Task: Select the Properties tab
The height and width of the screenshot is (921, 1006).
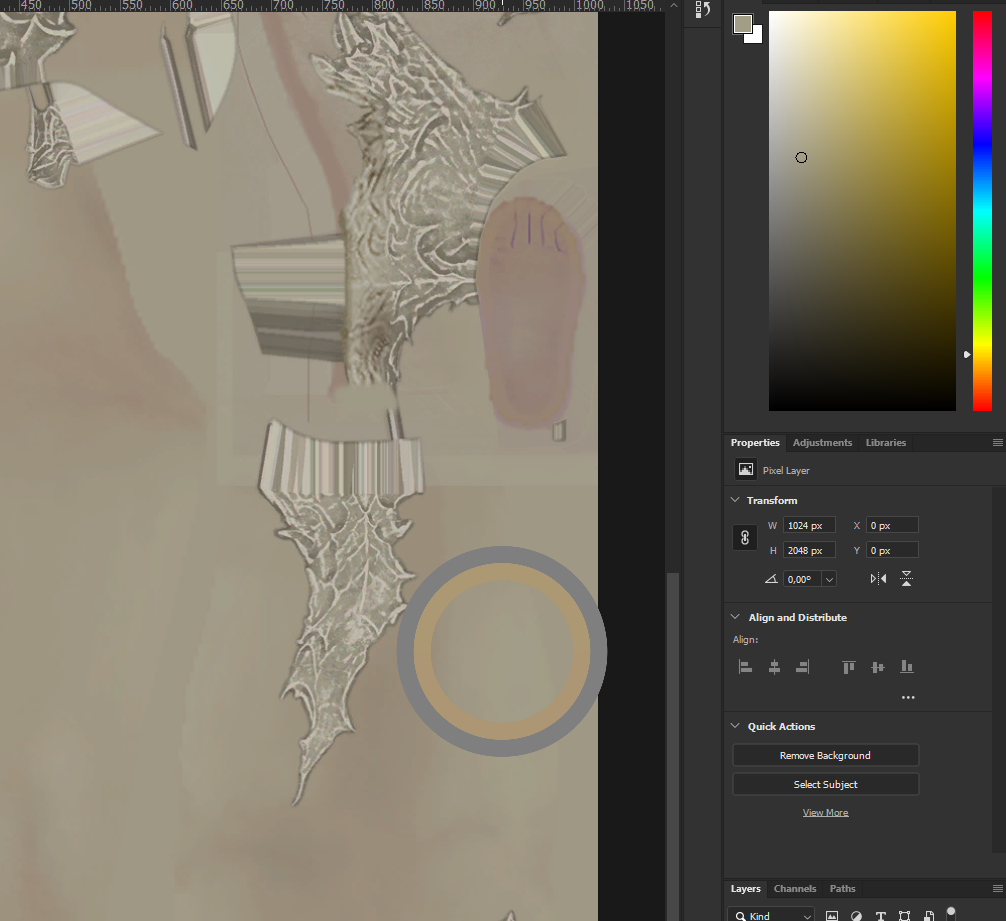Action: click(x=754, y=443)
